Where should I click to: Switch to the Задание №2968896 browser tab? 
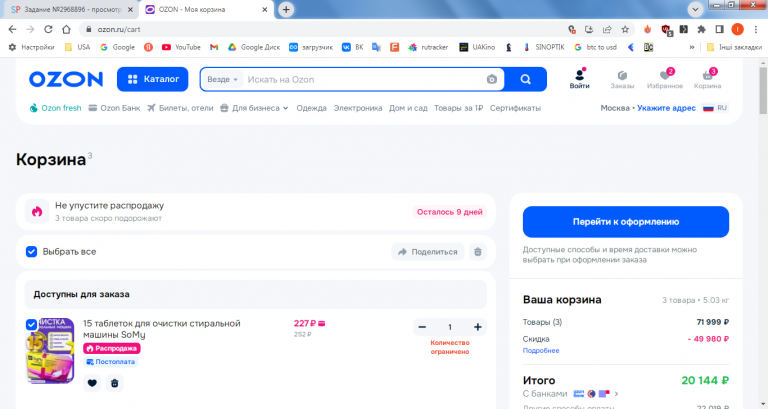(72, 9)
